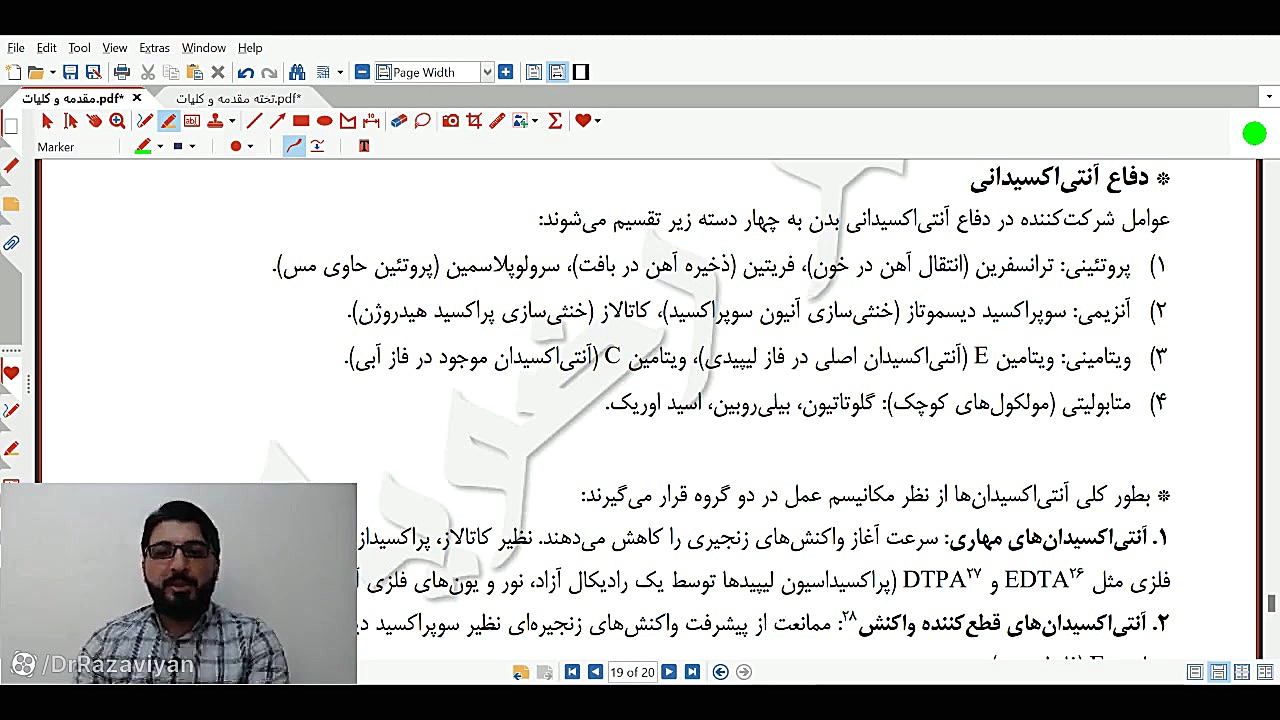Open the Edit menu
This screenshot has width=1280, height=720.
pyautogui.click(x=47, y=48)
